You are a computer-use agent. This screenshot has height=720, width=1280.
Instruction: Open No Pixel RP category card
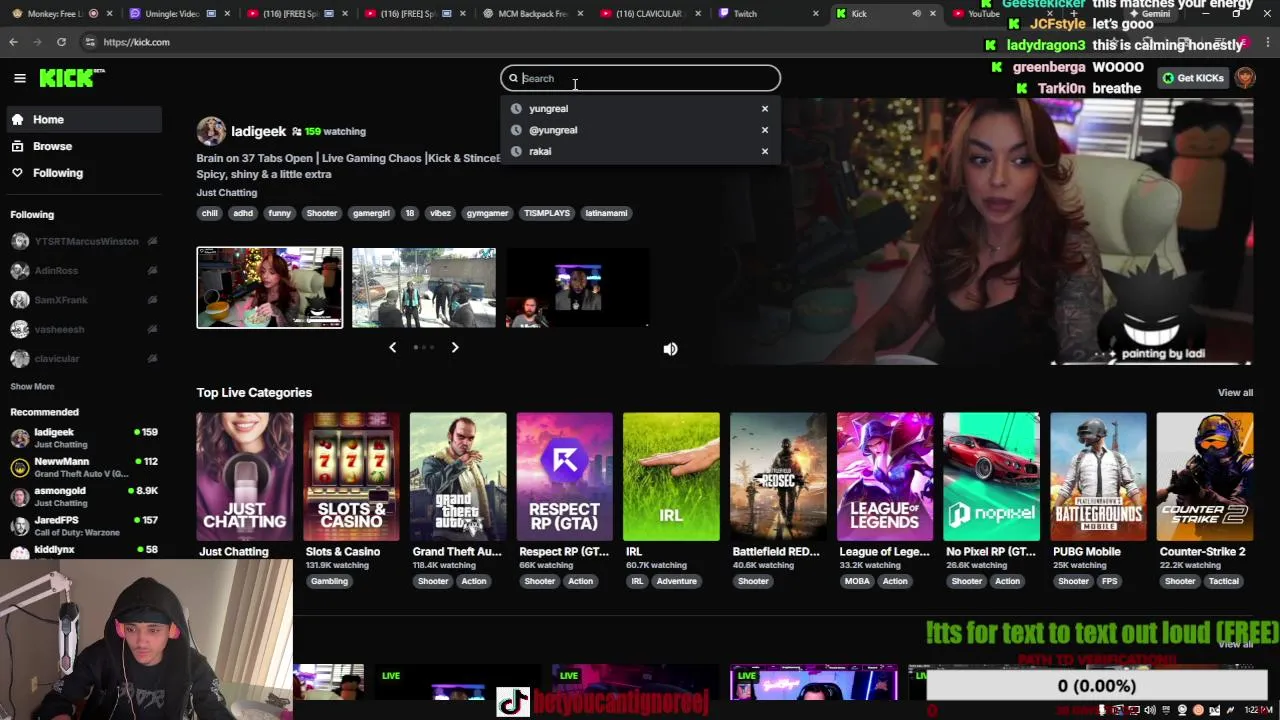(991, 476)
